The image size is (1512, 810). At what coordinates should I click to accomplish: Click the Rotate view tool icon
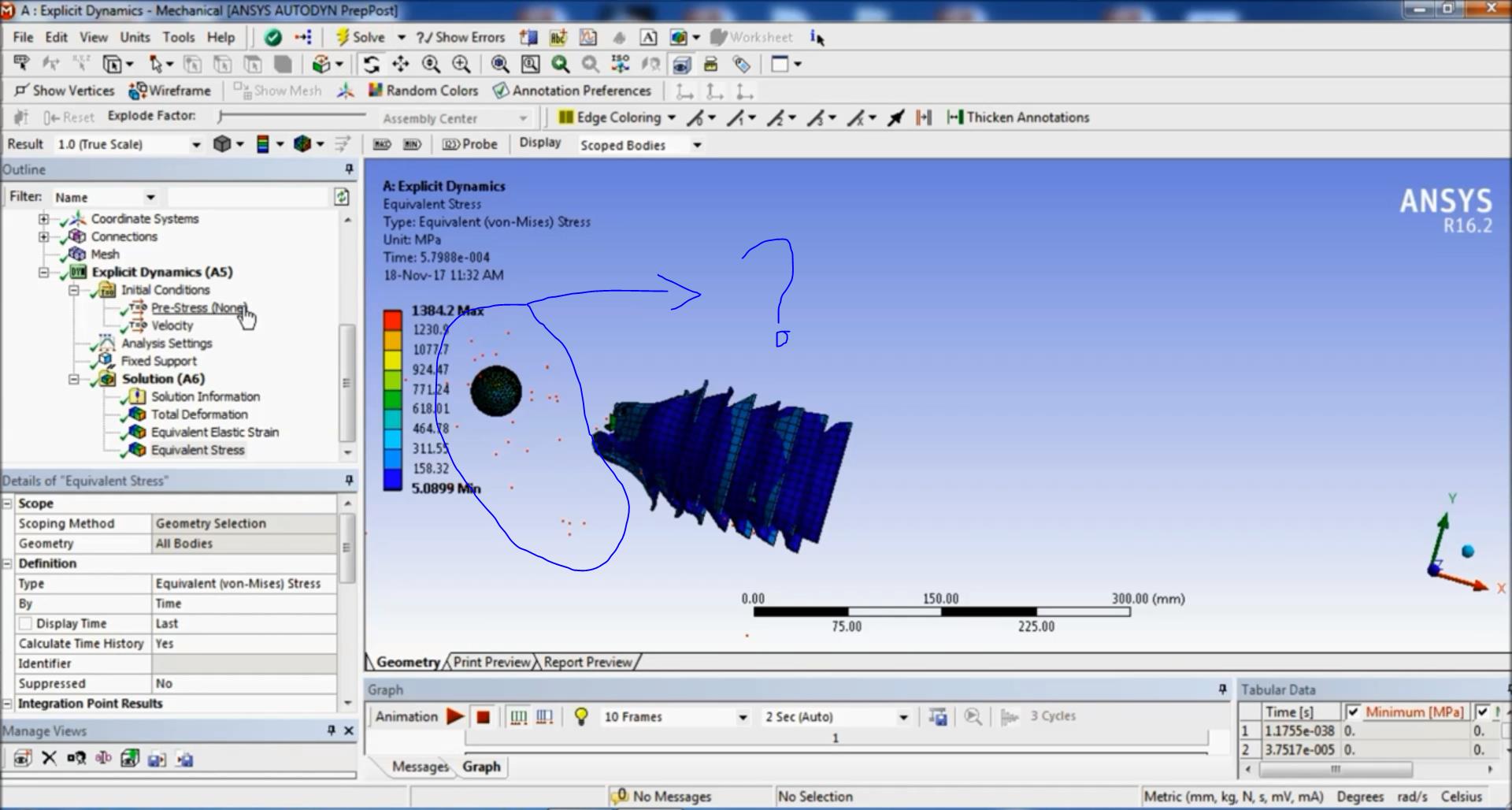tap(371, 65)
